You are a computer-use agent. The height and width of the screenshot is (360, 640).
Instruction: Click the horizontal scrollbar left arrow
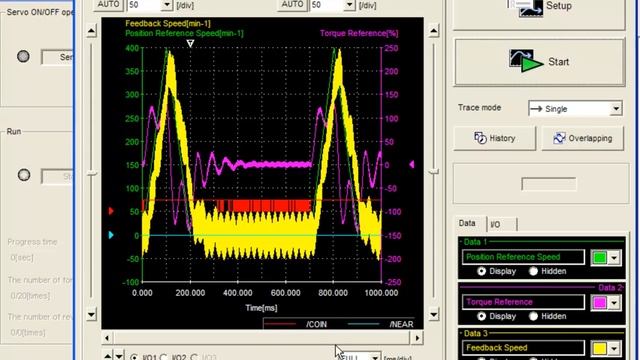(x=107, y=338)
